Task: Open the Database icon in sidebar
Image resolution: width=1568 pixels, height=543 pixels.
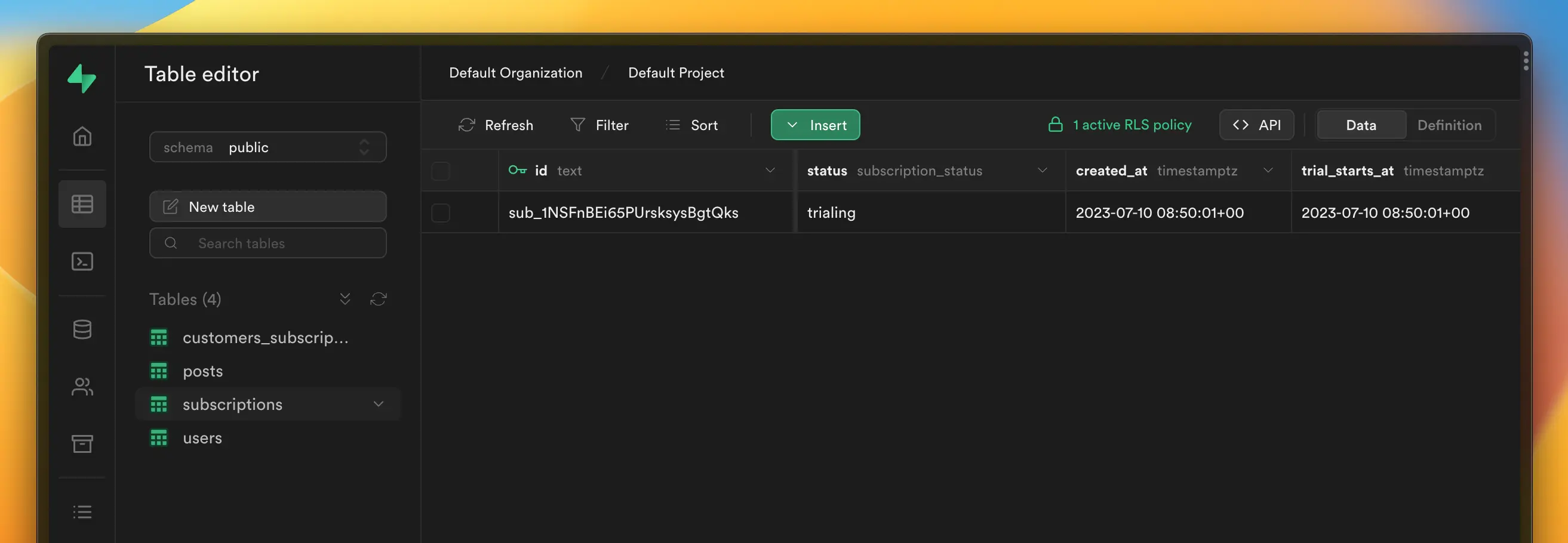Action: tap(82, 329)
